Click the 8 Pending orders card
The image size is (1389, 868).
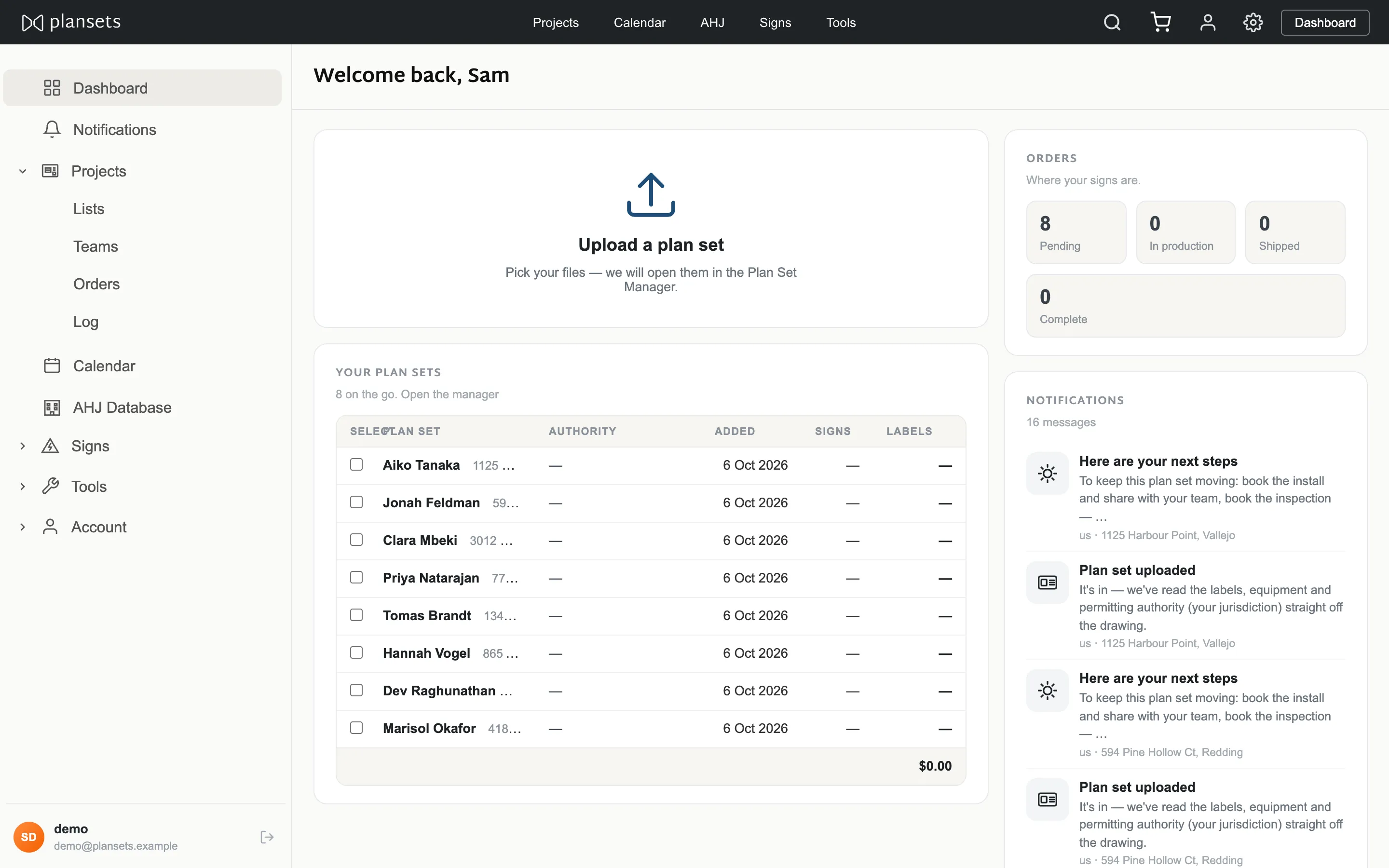(1076, 232)
